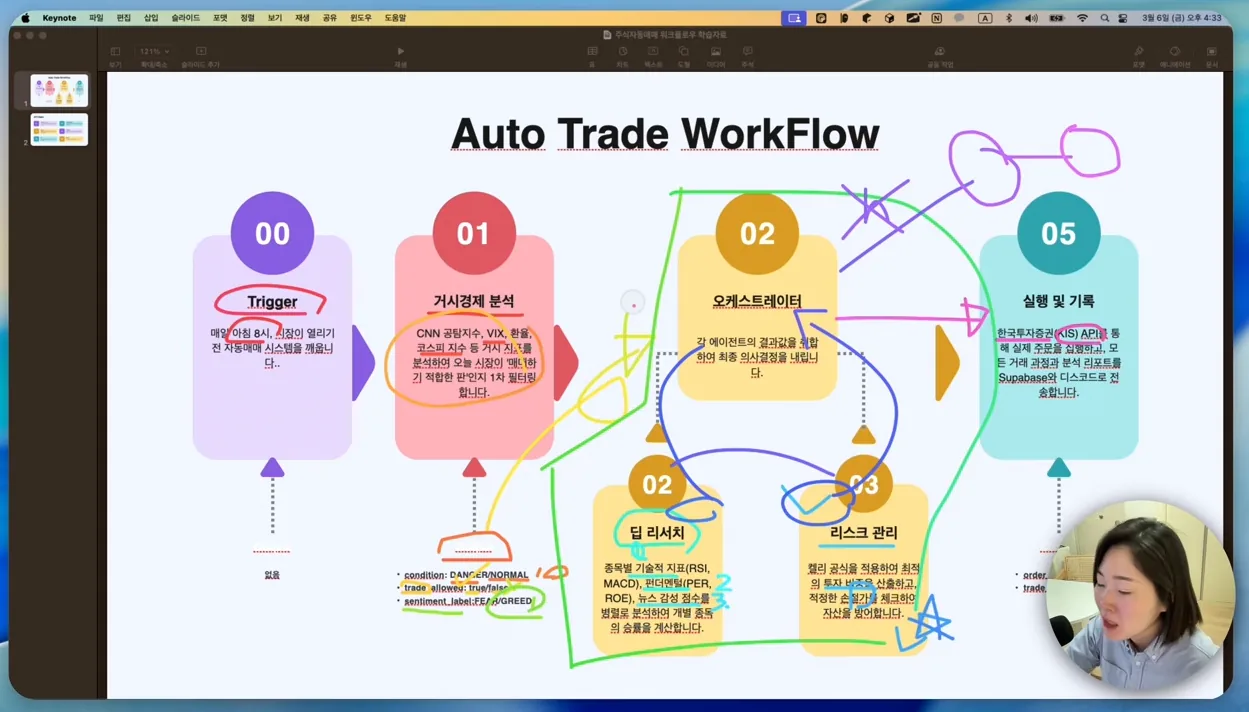Select the second slide thumbnail
Screen dimensions: 1249x712
coord(59,130)
